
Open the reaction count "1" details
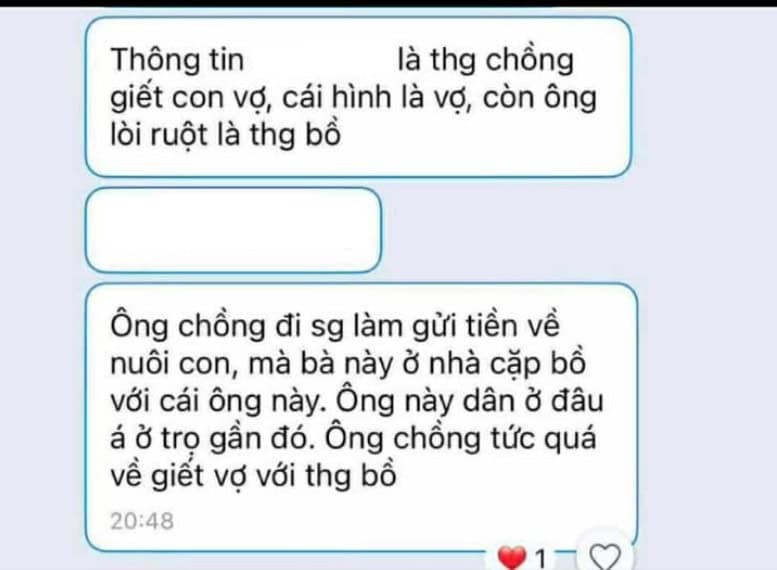541,559
